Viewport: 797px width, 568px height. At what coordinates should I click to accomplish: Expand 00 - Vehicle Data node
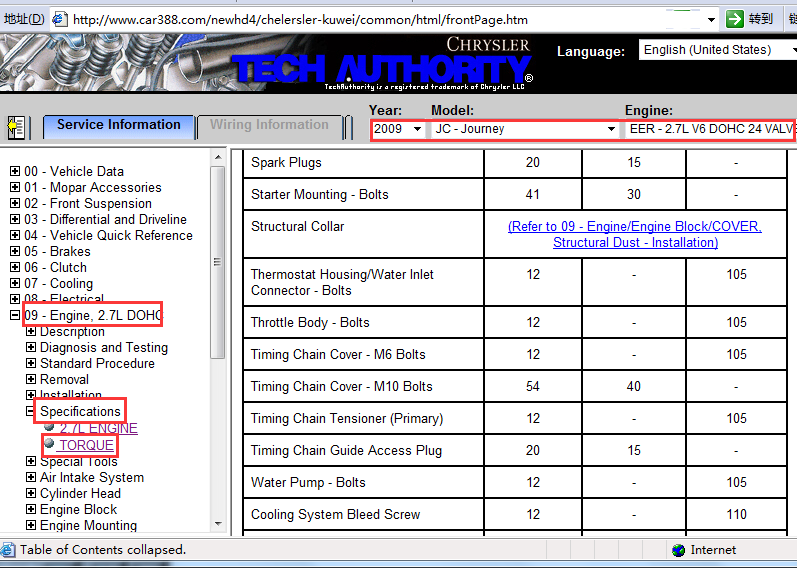[15, 171]
